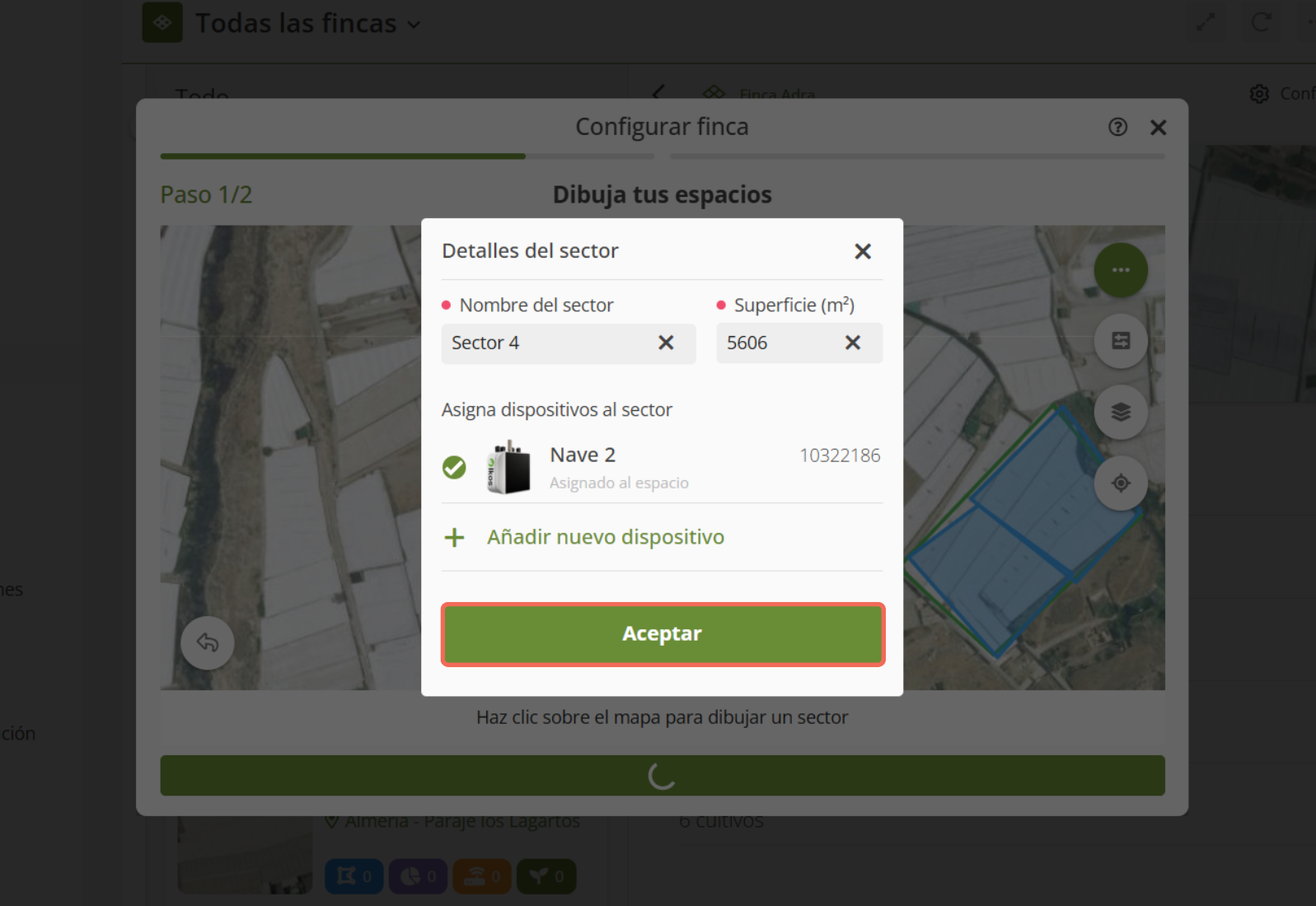Open the green more options map button
This screenshot has width=1316, height=906.
[1121, 270]
